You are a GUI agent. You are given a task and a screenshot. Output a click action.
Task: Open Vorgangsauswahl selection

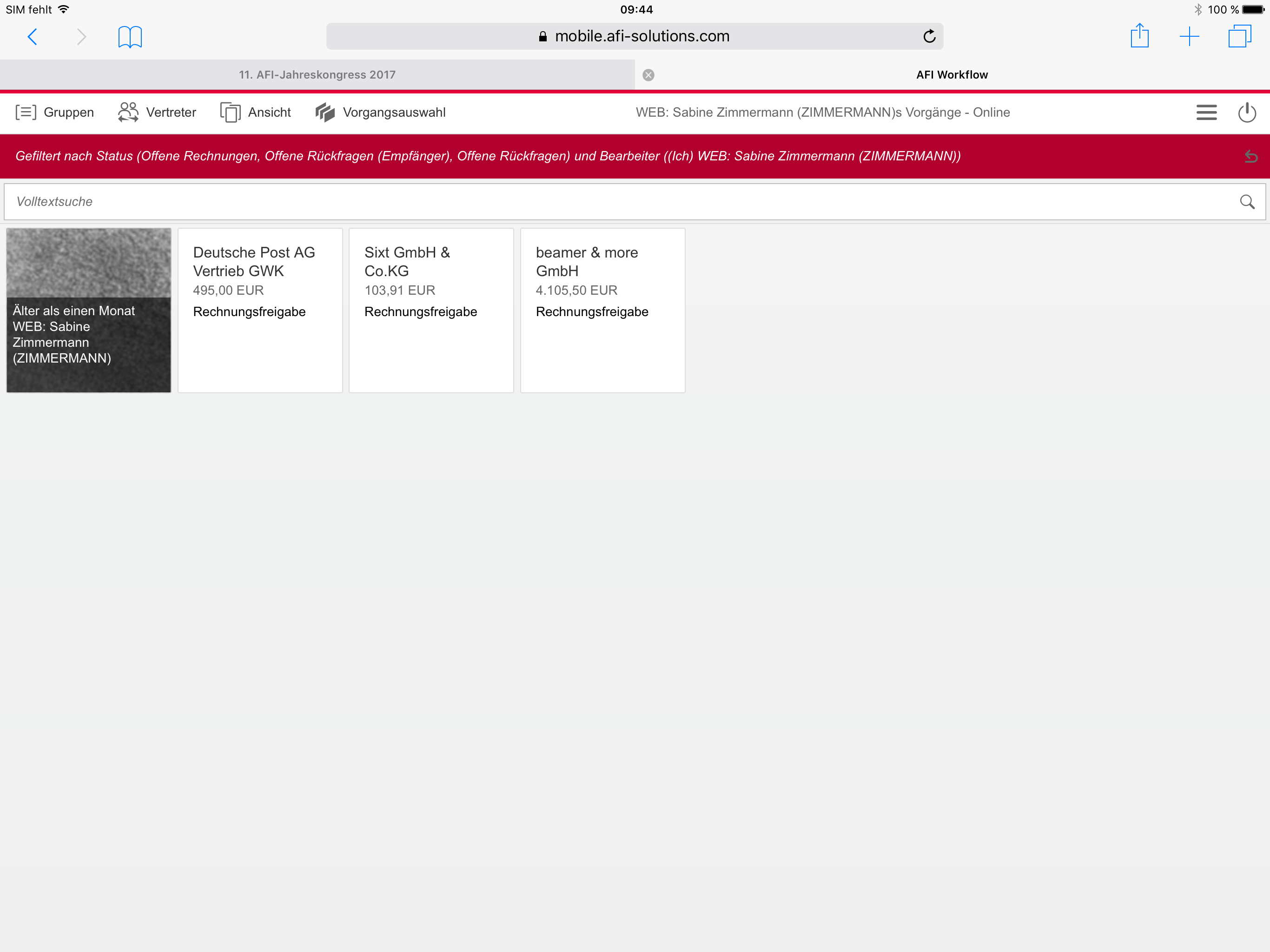click(380, 112)
